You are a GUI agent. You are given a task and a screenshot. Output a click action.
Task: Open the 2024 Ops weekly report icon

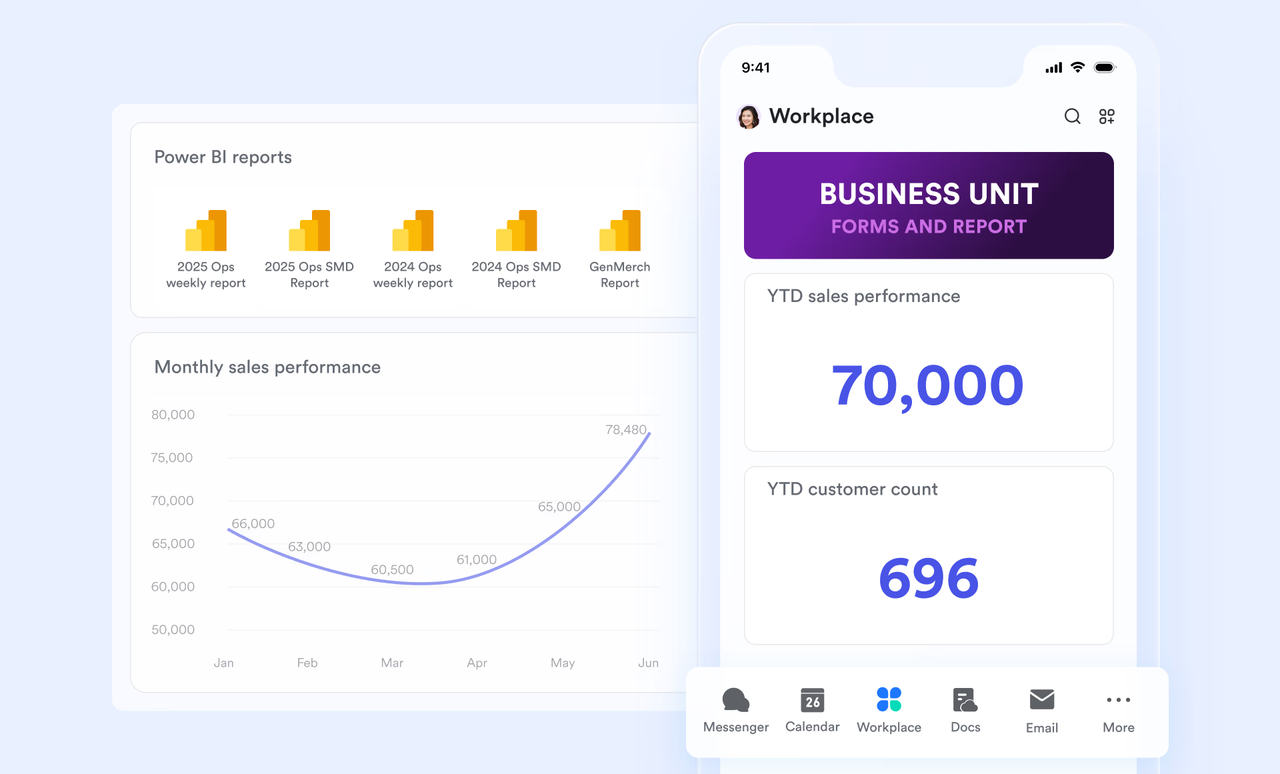click(x=413, y=231)
